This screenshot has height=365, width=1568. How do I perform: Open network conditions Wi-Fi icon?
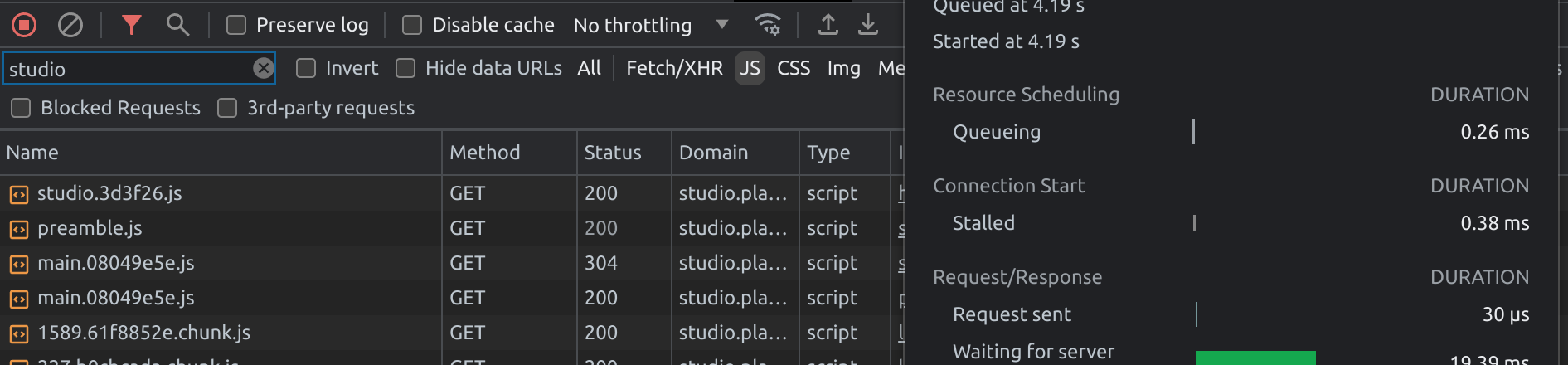pyautogui.click(x=768, y=25)
